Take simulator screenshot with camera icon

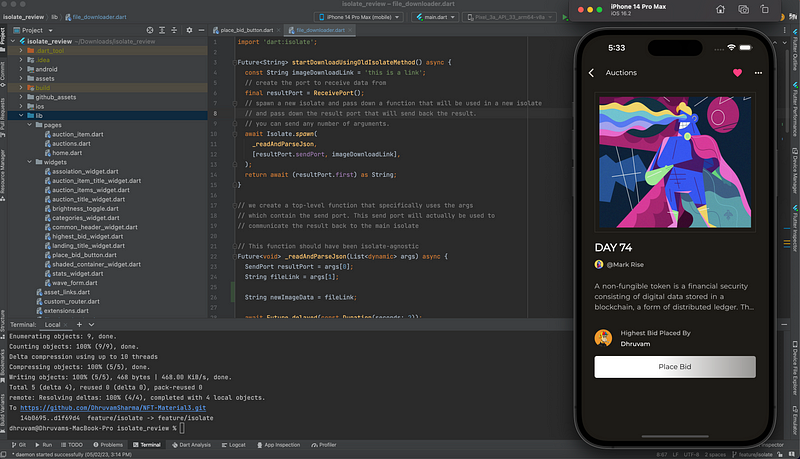point(743,9)
